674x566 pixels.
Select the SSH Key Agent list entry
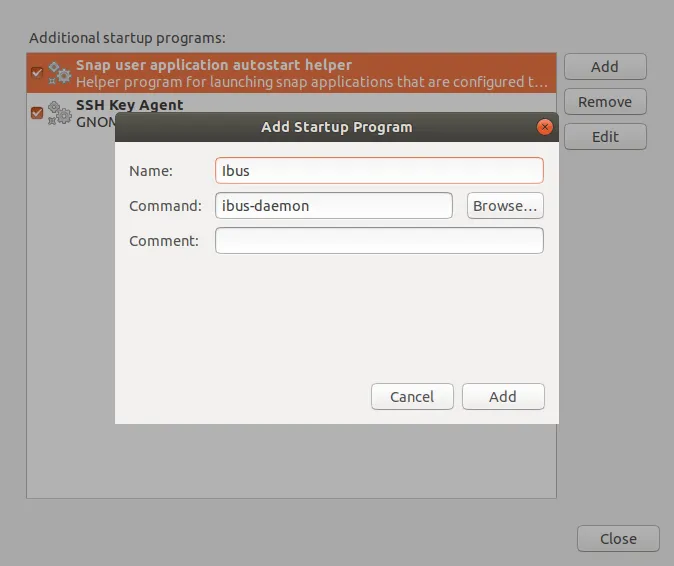pyautogui.click(x=129, y=104)
